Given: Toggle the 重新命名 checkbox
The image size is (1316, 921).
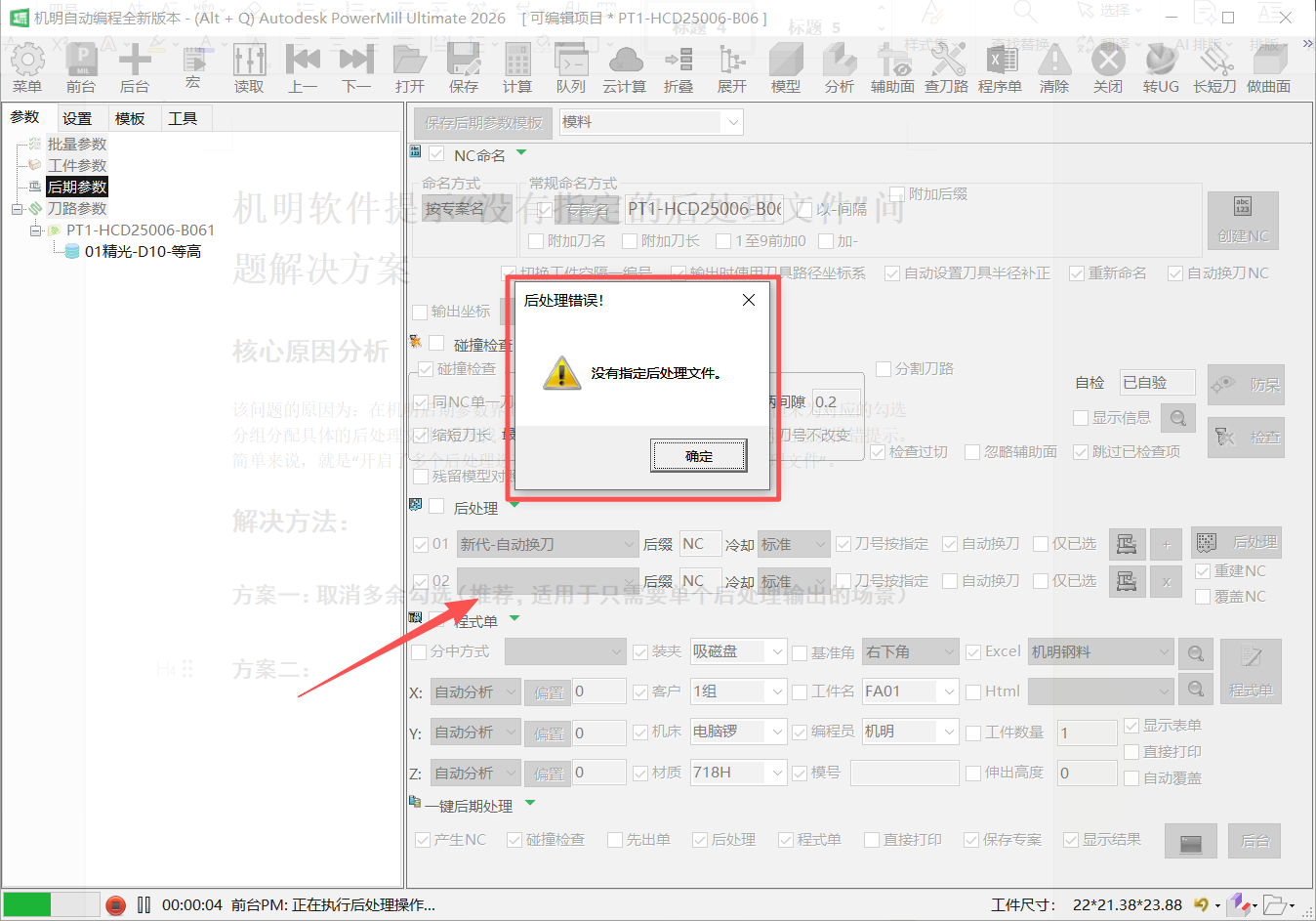Looking at the screenshot, I should coord(1077,273).
